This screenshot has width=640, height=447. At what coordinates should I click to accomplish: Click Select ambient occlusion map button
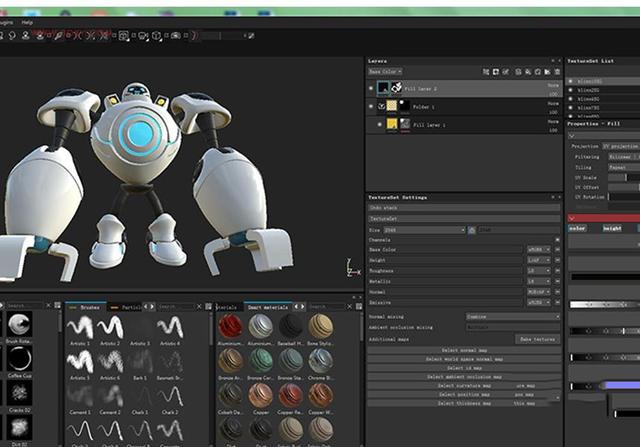coord(464,377)
